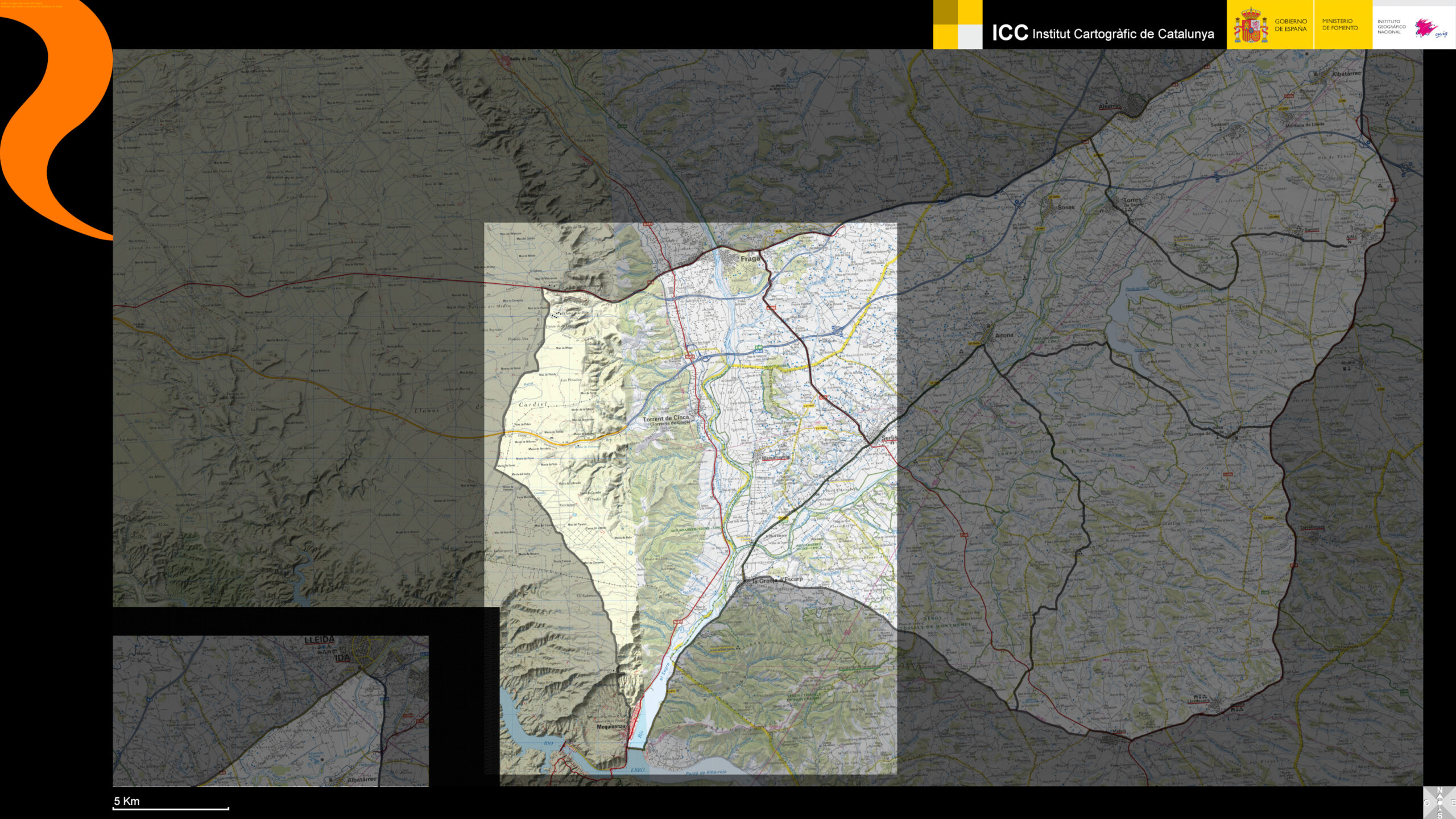This screenshot has height=819, width=1456.
Task: Click the N letter on compass
Action: [1440, 790]
